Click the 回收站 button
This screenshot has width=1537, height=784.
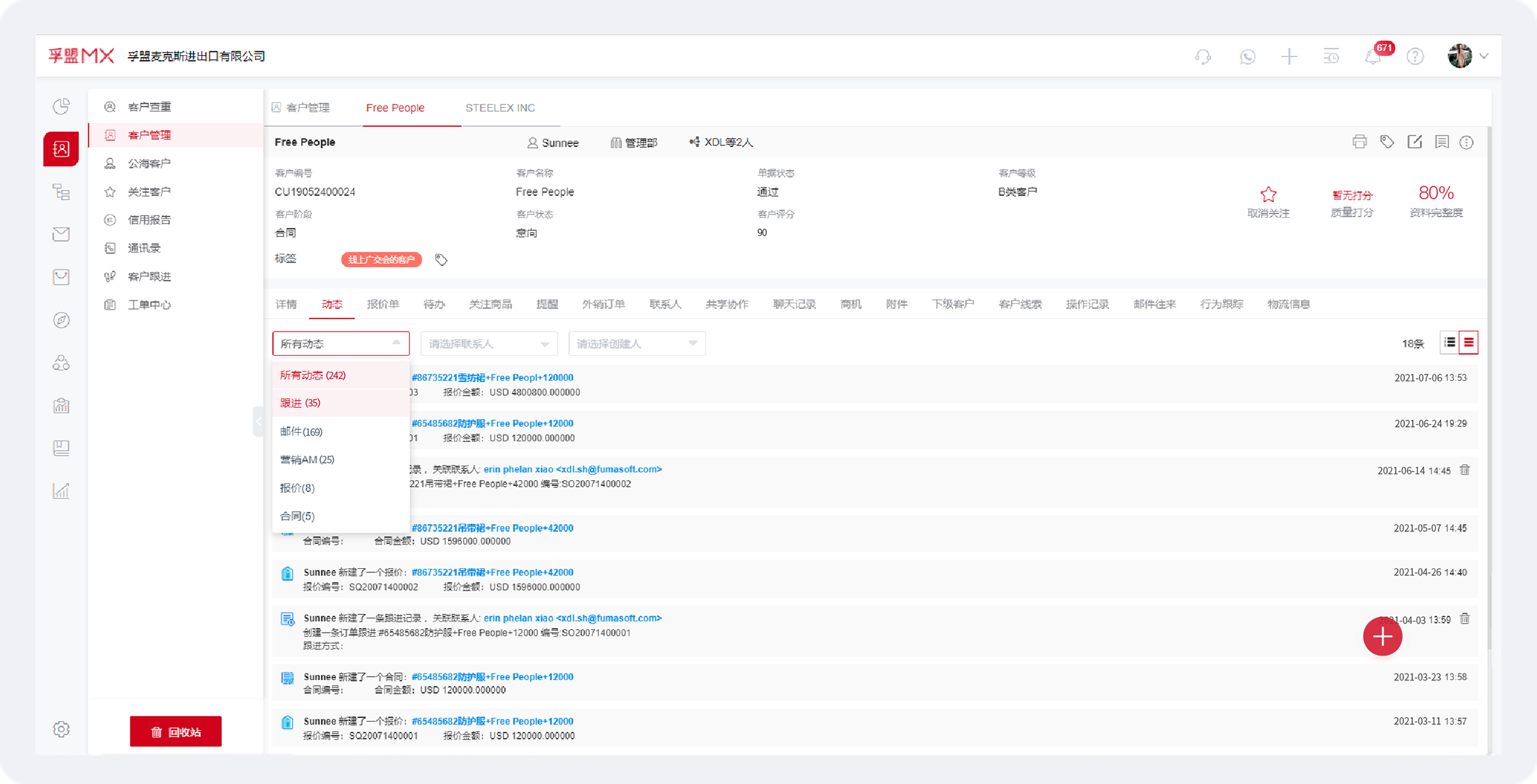[x=176, y=731]
